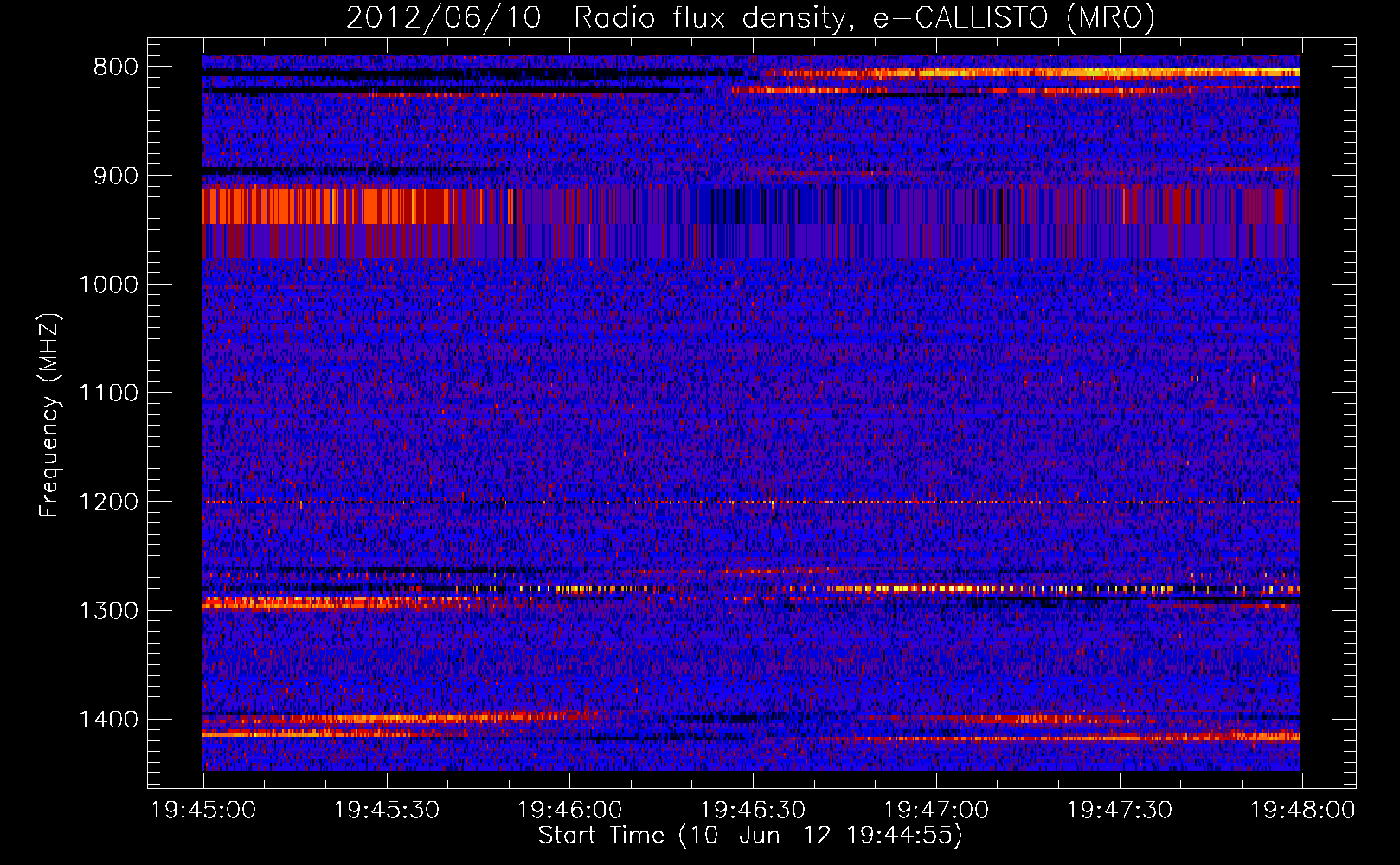Click the 19:47:30 time tick label
Image resolution: width=1400 pixels, height=865 pixels.
click(1120, 811)
